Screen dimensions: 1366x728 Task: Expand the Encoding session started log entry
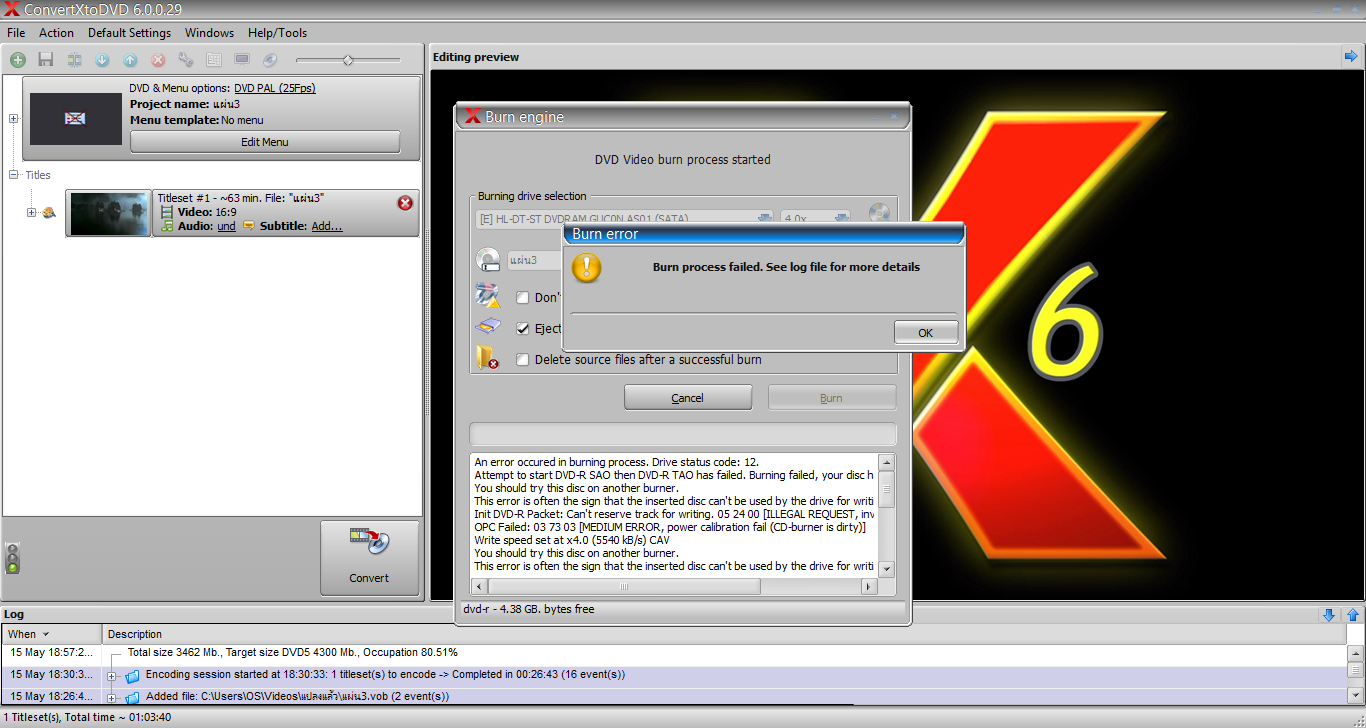coord(112,676)
